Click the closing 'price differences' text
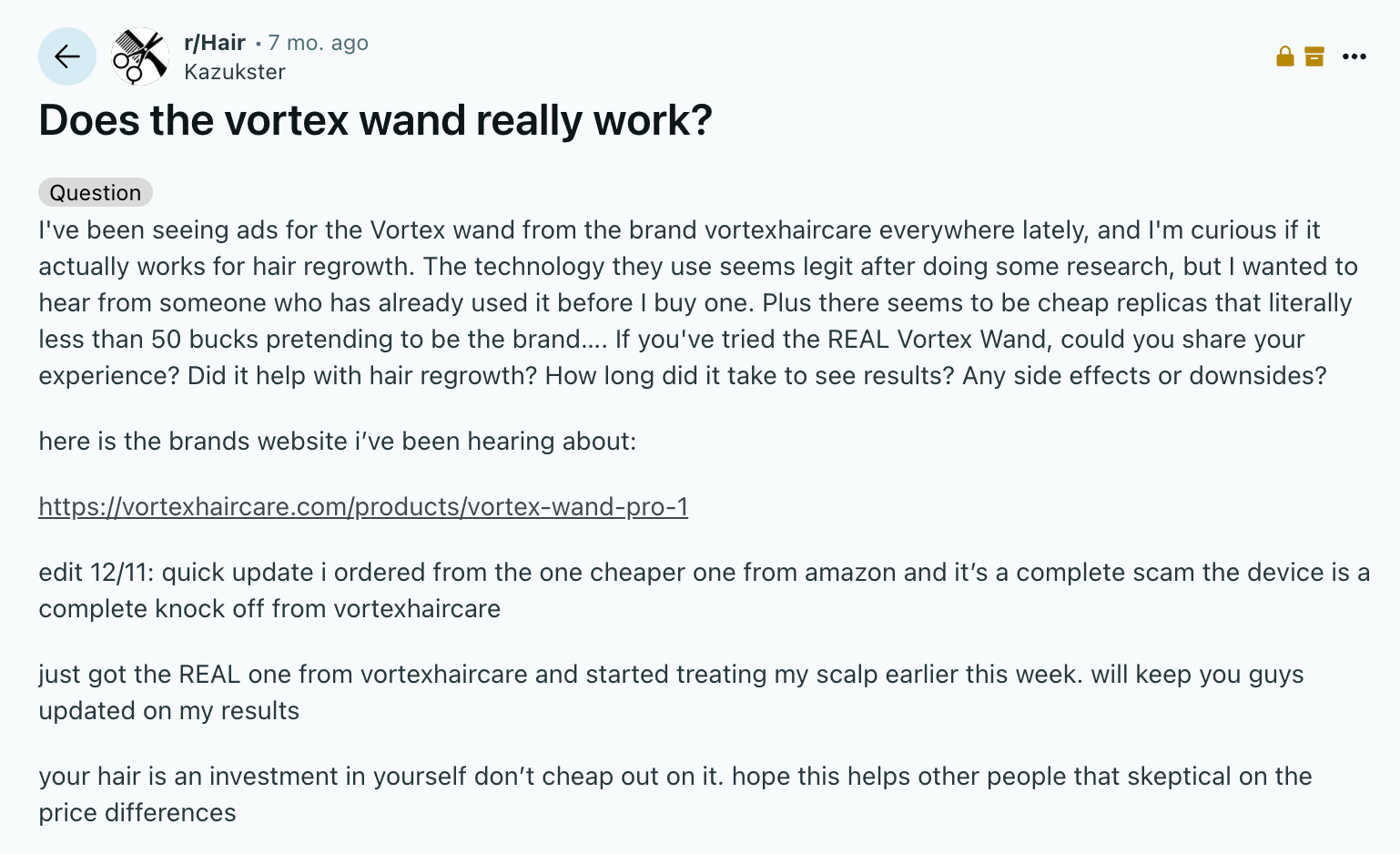1400x854 pixels. pyautogui.click(x=137, y=812)
